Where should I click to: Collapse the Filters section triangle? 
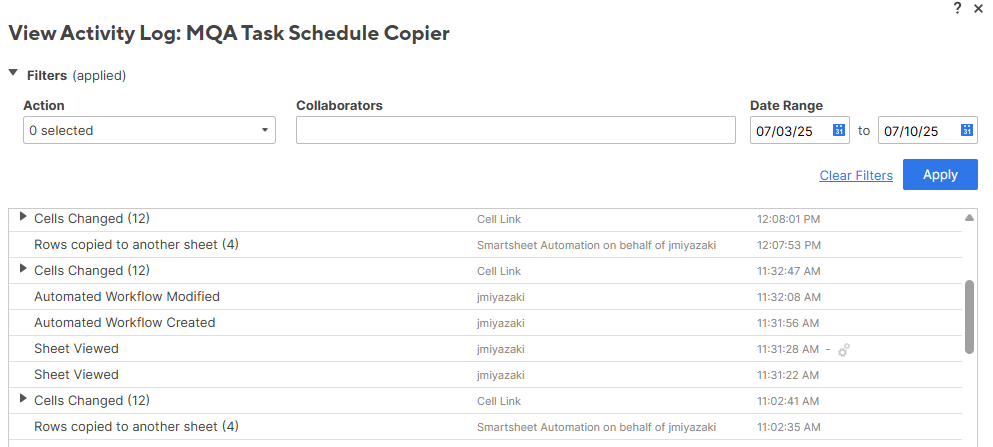[x=13, y=73]
